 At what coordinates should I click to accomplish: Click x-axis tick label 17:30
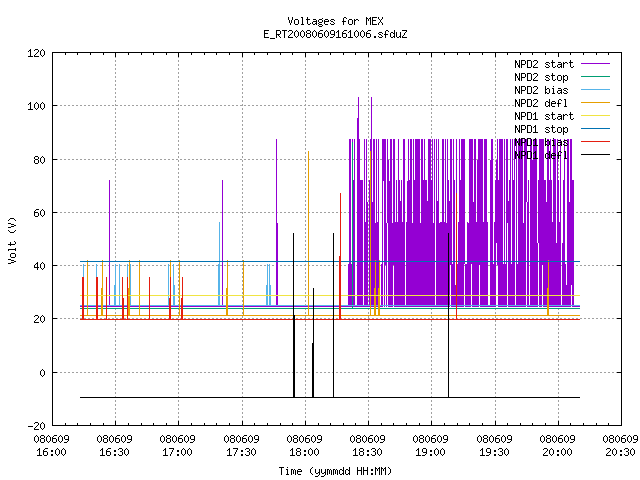tap(242, 453)
